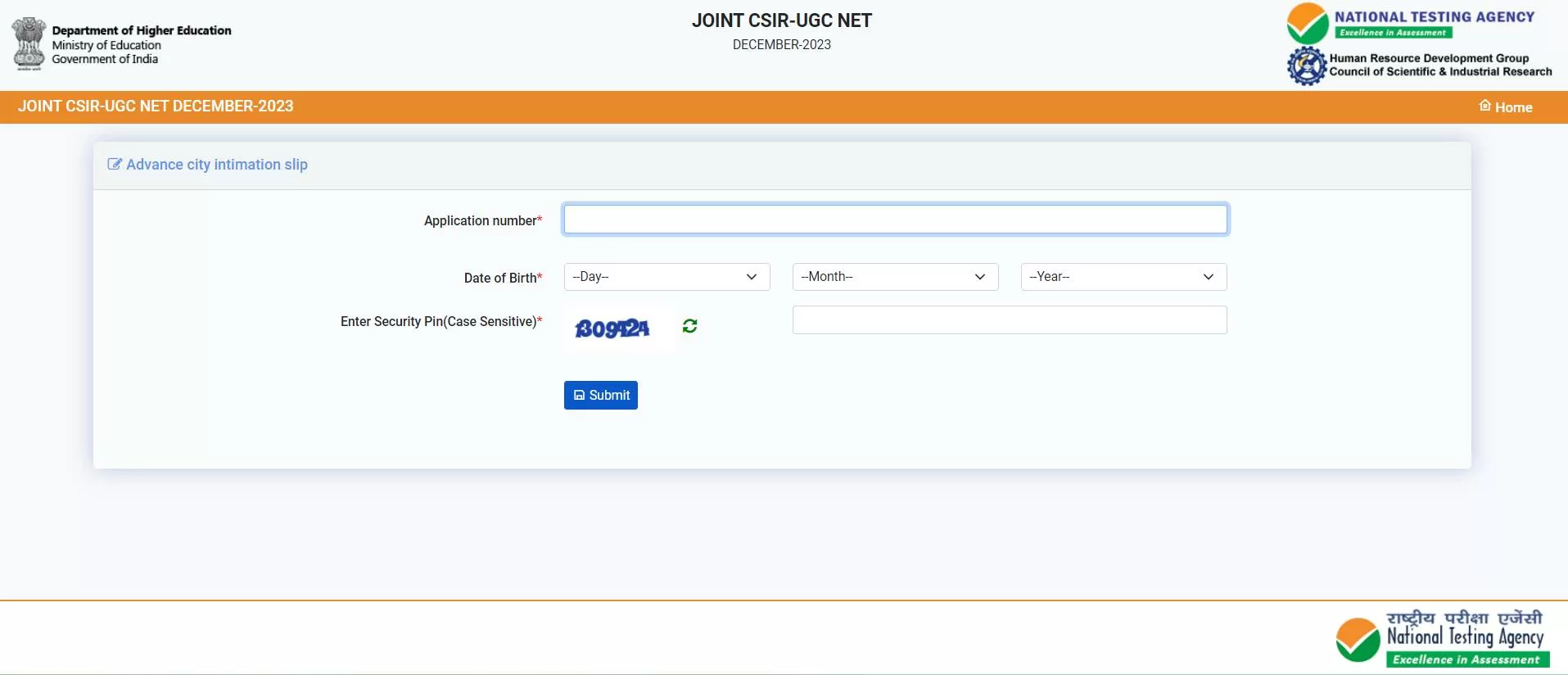Click the security pin text box
The height and width of the screenshot is (675, 1568).
pyautogui.click(x=1009, y=320)
